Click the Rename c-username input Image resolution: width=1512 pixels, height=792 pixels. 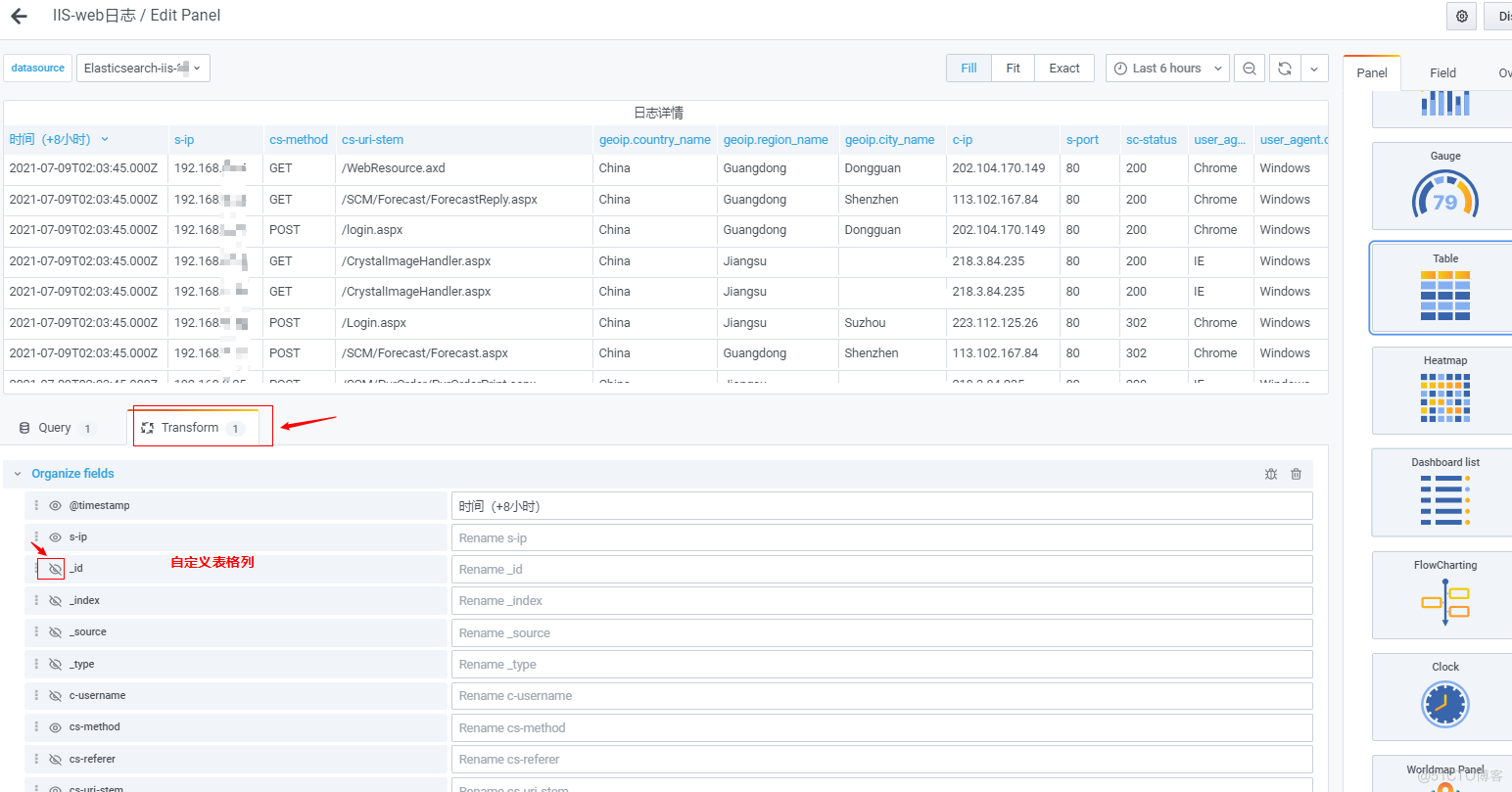coord(881,696)
